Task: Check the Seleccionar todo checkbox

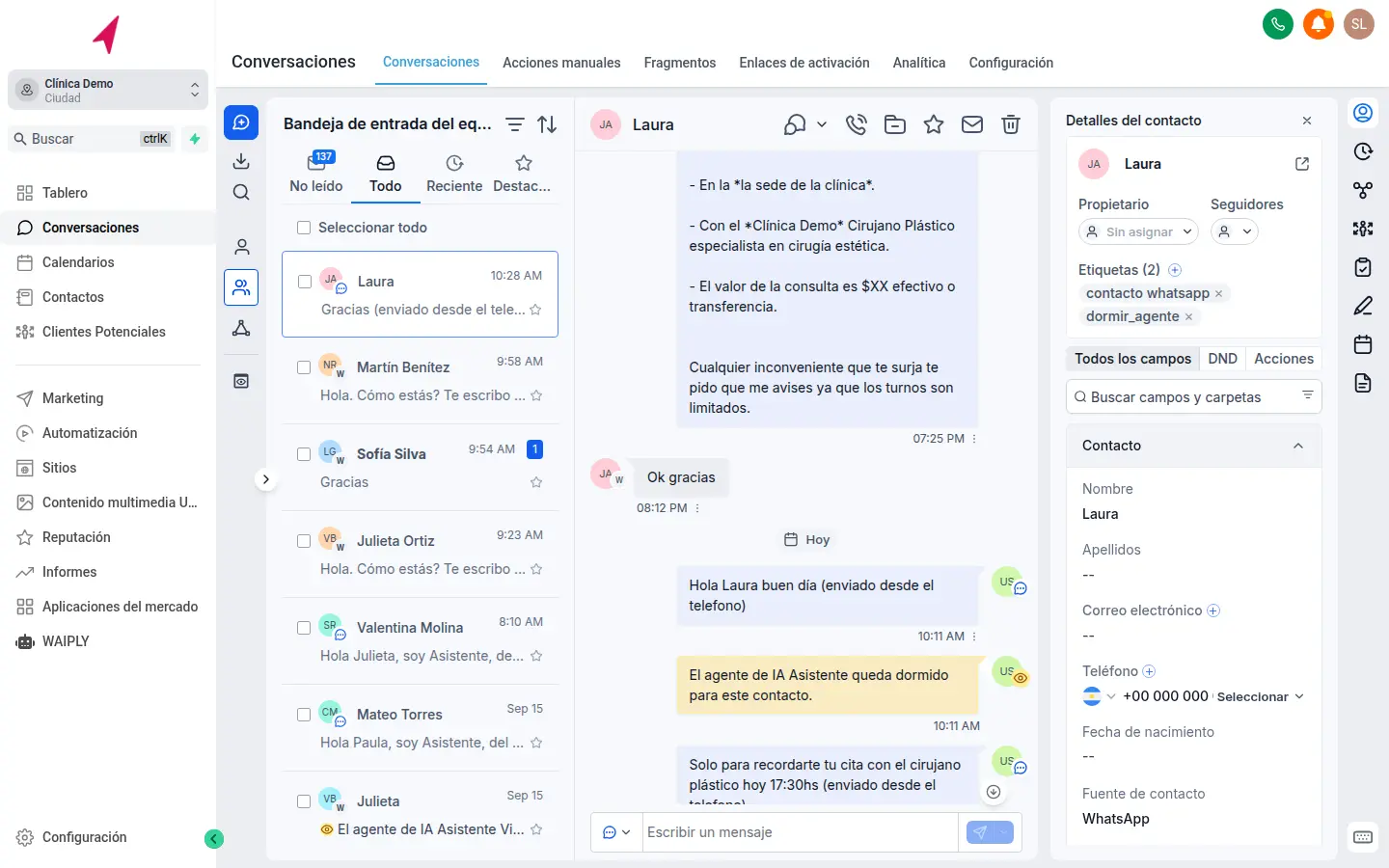Action: tap(304, 228)
